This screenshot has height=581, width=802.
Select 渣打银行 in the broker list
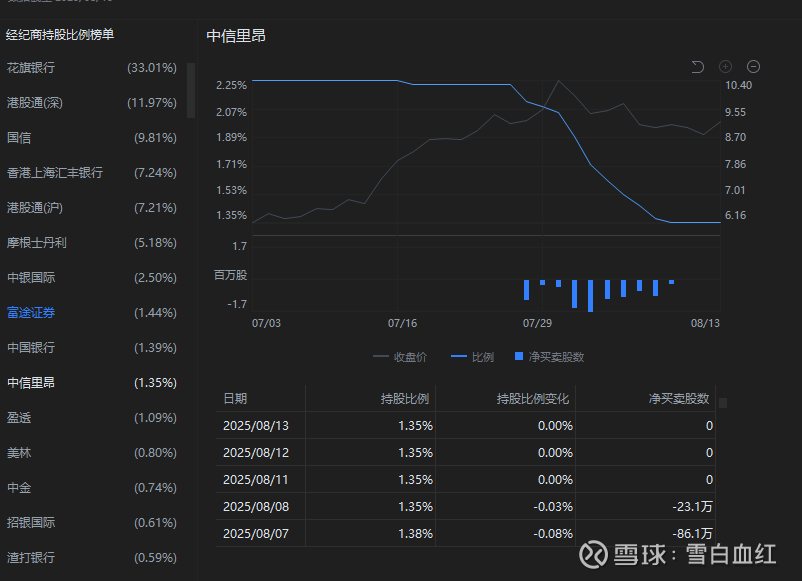point(92,557)
